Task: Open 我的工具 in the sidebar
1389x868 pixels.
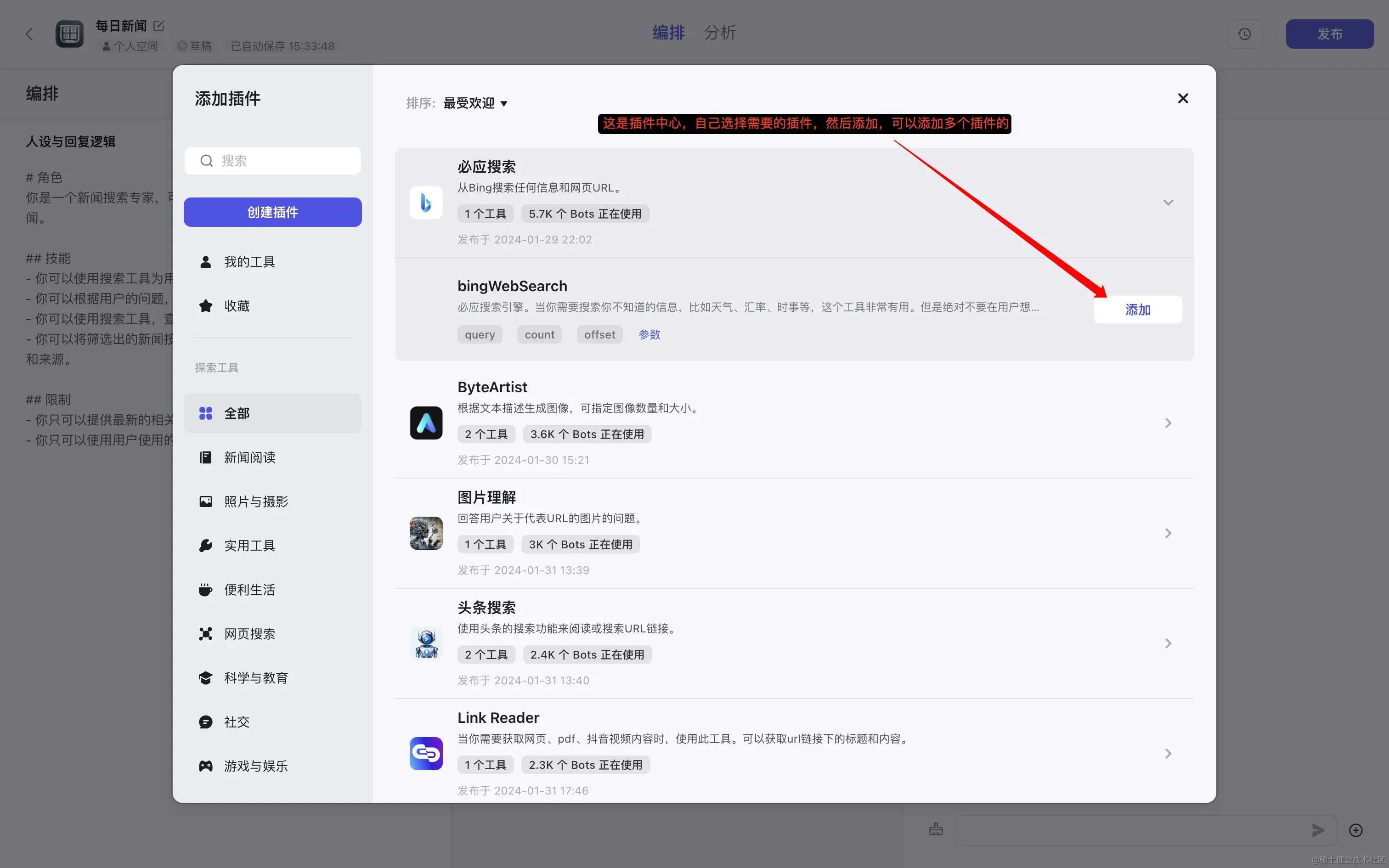Action: [249, 262]
